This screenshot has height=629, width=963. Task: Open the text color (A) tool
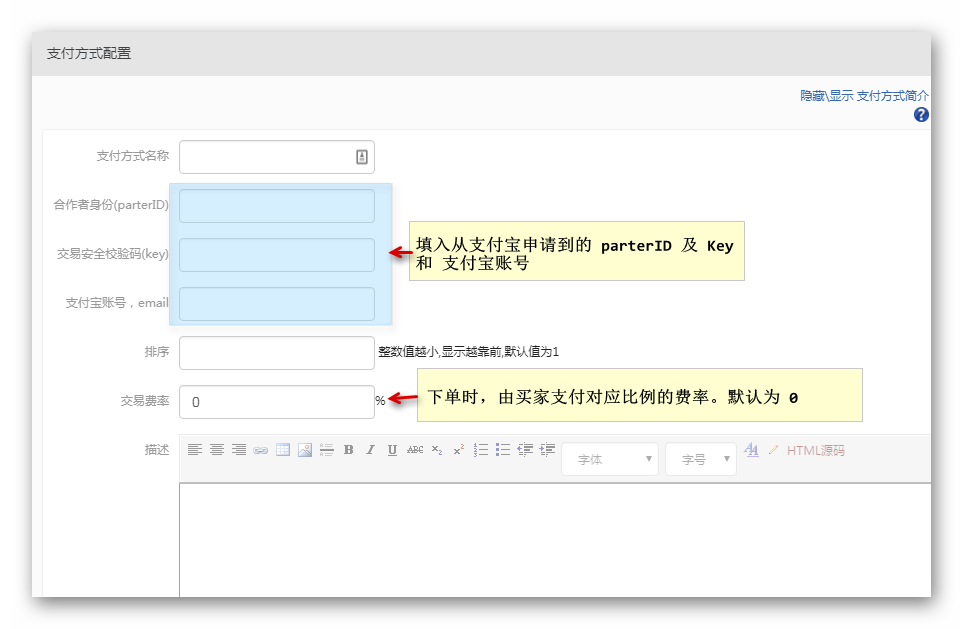(751, 450)
